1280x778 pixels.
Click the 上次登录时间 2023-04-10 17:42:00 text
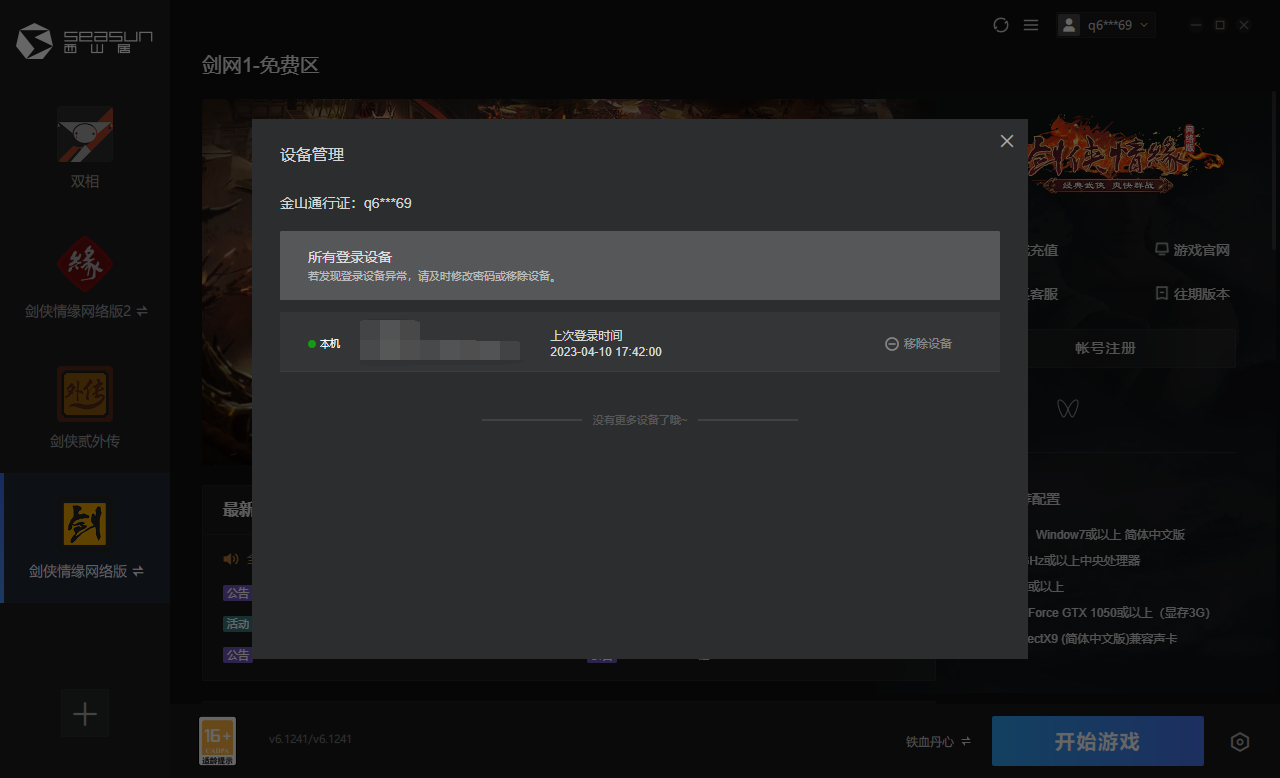coord(606,343)
